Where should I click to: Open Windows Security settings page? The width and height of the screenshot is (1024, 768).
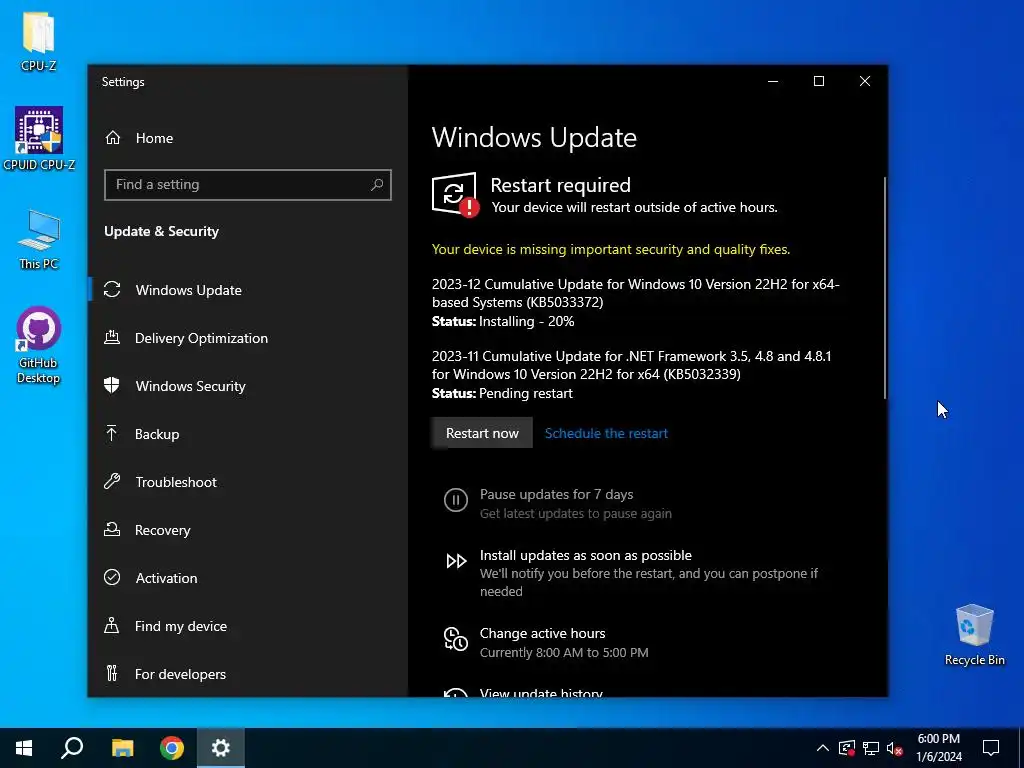pyautogui.click(x=248, y=386)
